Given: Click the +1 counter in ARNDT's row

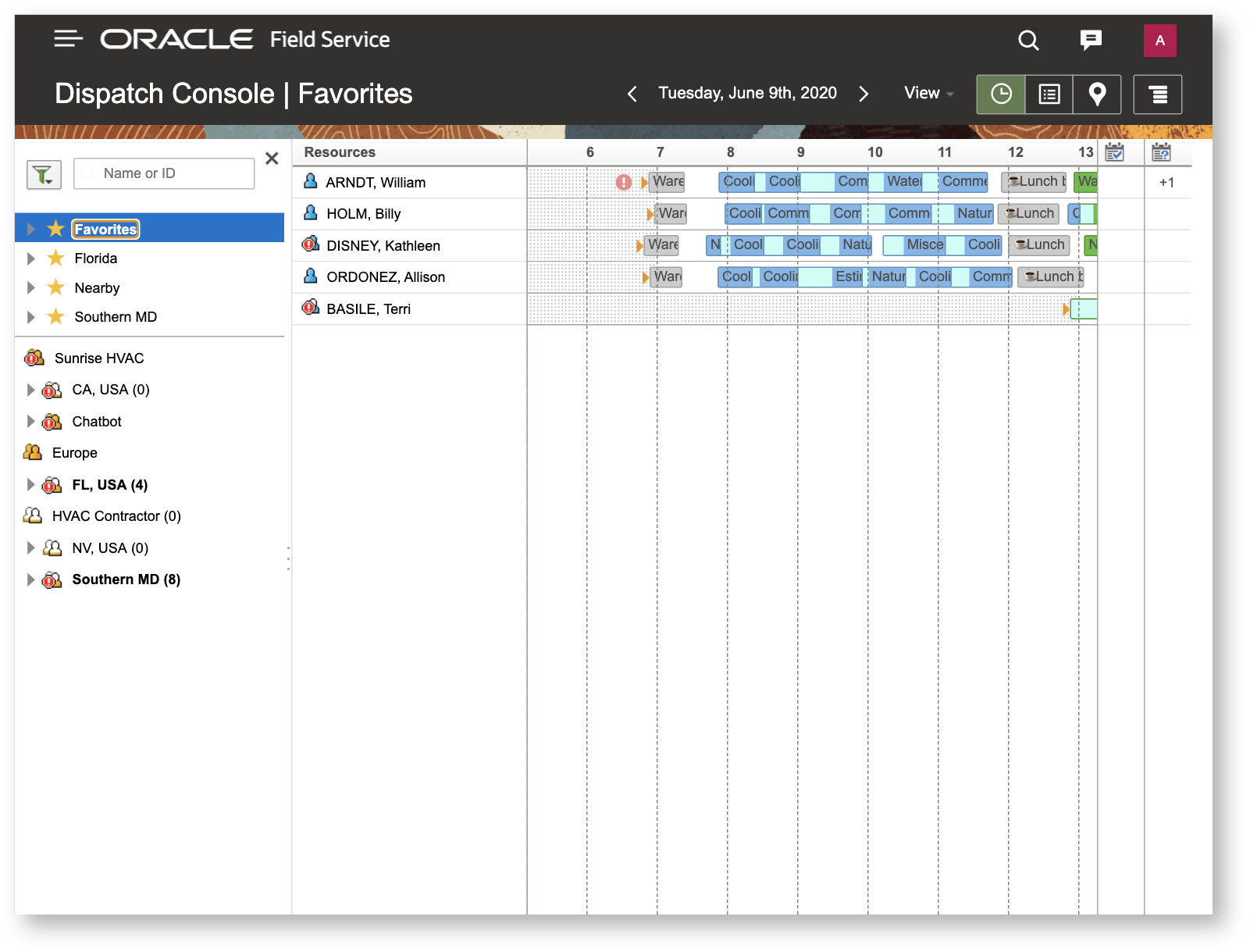Looking at the screenshot, I should (x=1166, y=183).
